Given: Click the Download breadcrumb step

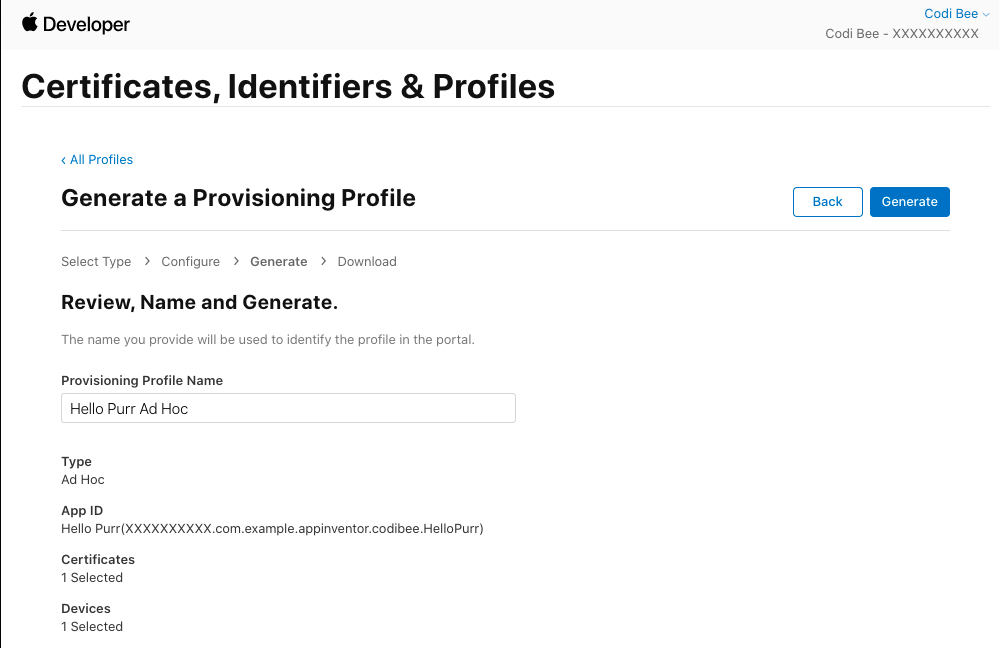Looking at the screenshot, I should pyautogui.click(x=367, y=262).
